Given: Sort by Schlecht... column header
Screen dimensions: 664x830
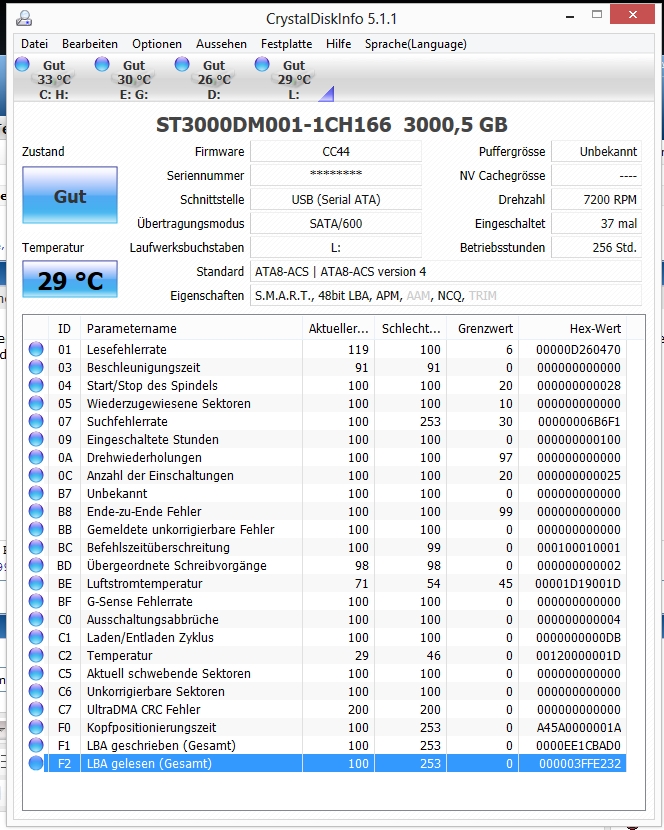Looking at the screenshot, I should point(411,328).
